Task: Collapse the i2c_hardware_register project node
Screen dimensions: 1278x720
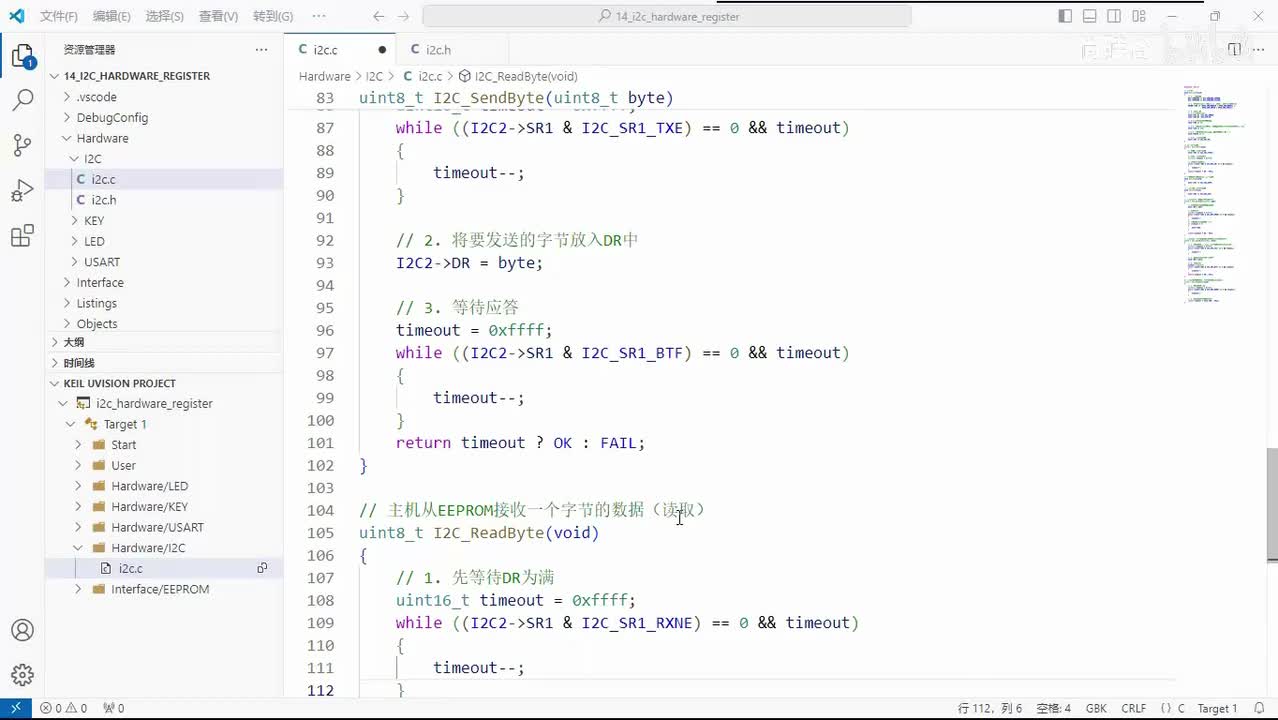Action: pos(154,404)
